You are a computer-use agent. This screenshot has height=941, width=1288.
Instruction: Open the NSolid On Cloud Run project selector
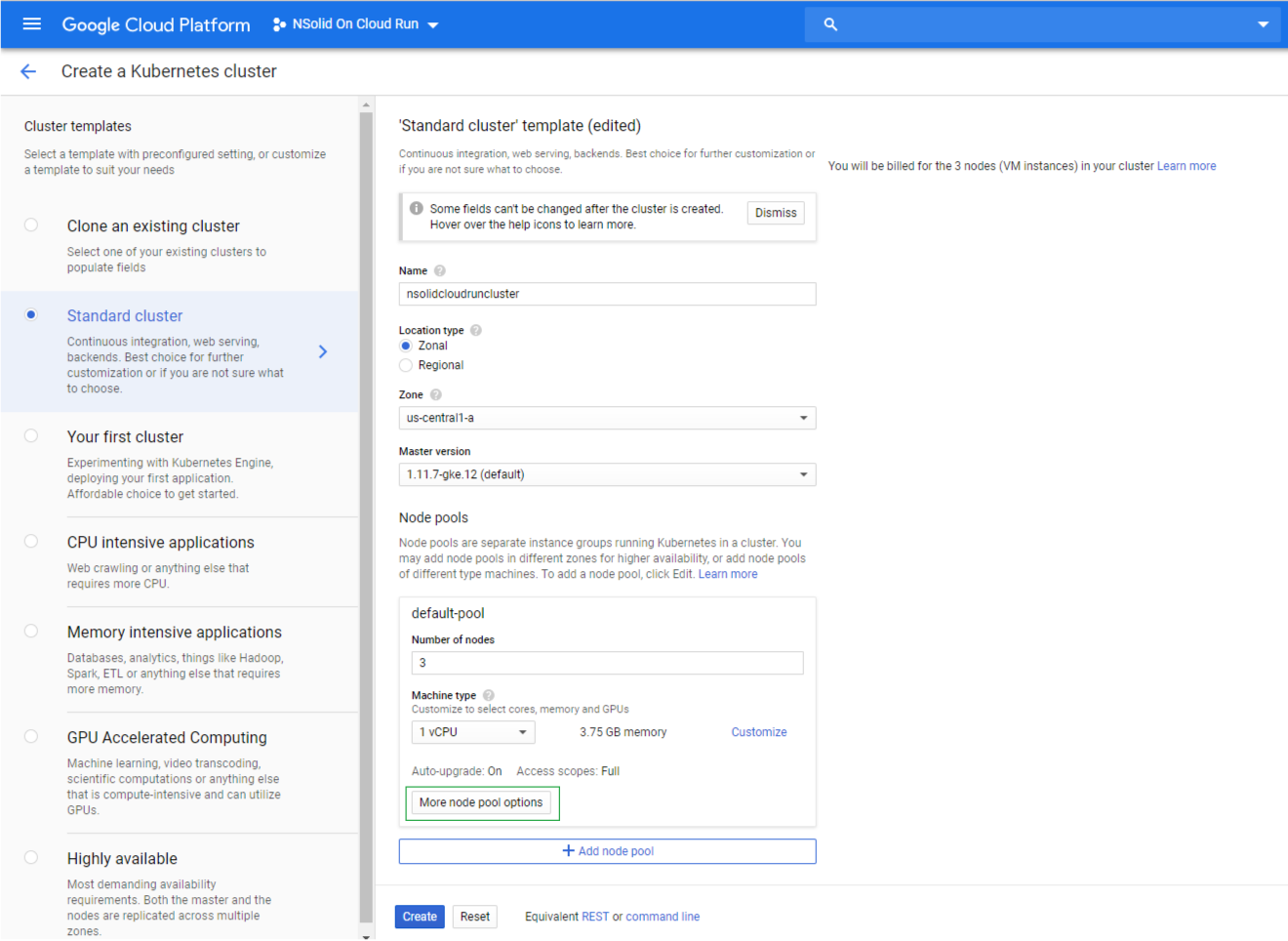click(x=356, y=24)
